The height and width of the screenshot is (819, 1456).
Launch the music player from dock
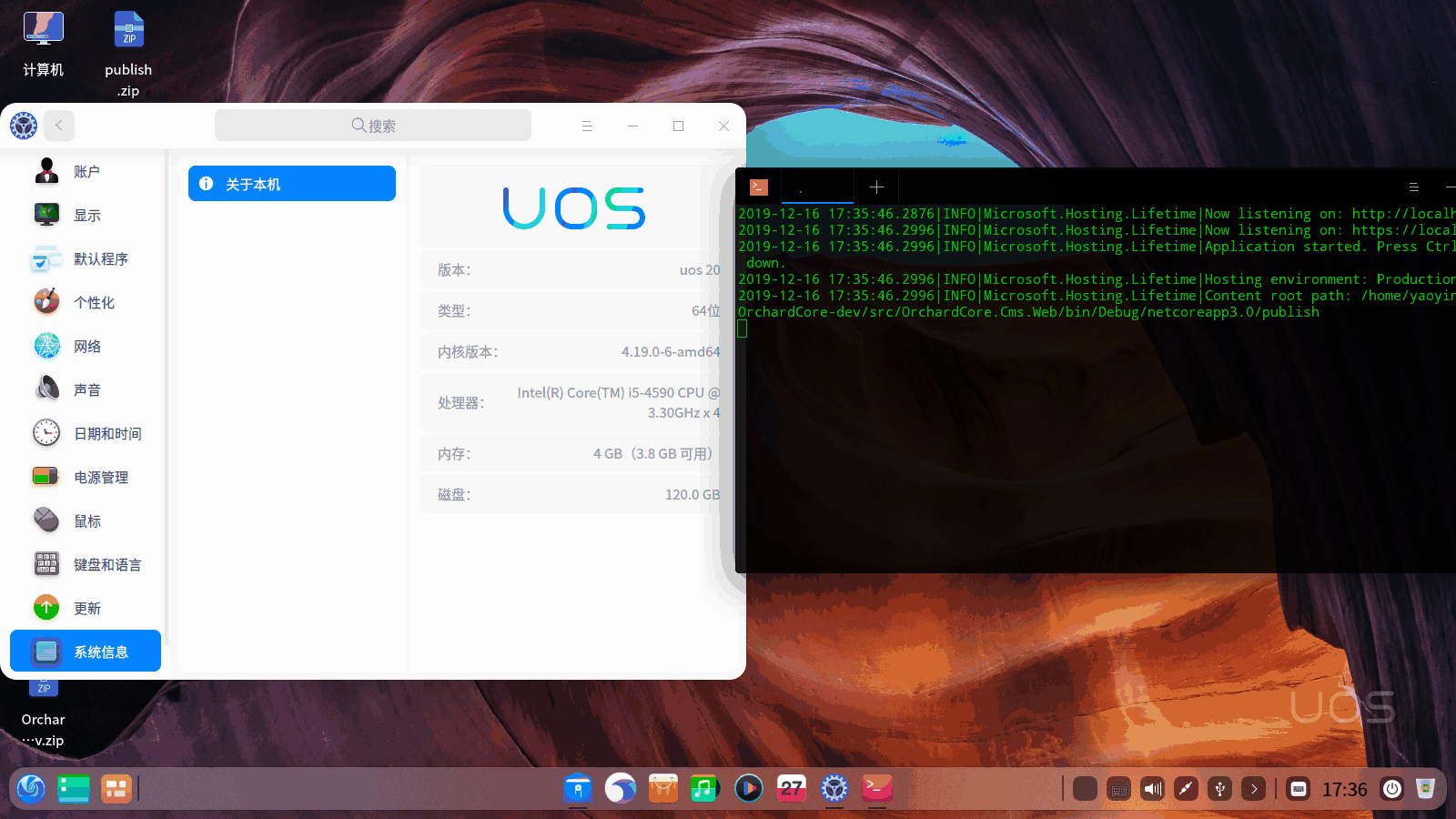click(x=706, y=788)
